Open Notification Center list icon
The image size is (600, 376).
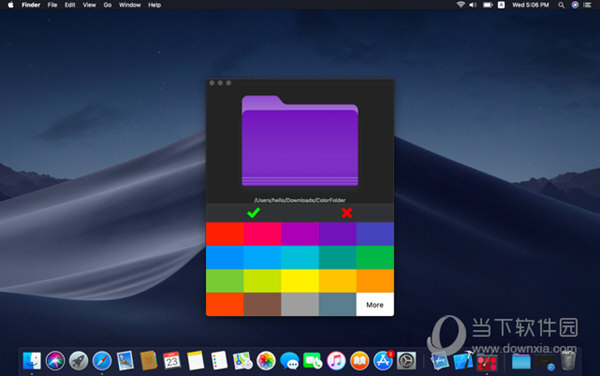[587, 5]
